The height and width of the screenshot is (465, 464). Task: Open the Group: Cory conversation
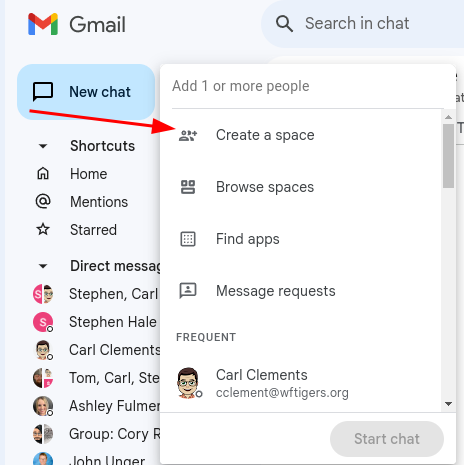click(95, 434)
